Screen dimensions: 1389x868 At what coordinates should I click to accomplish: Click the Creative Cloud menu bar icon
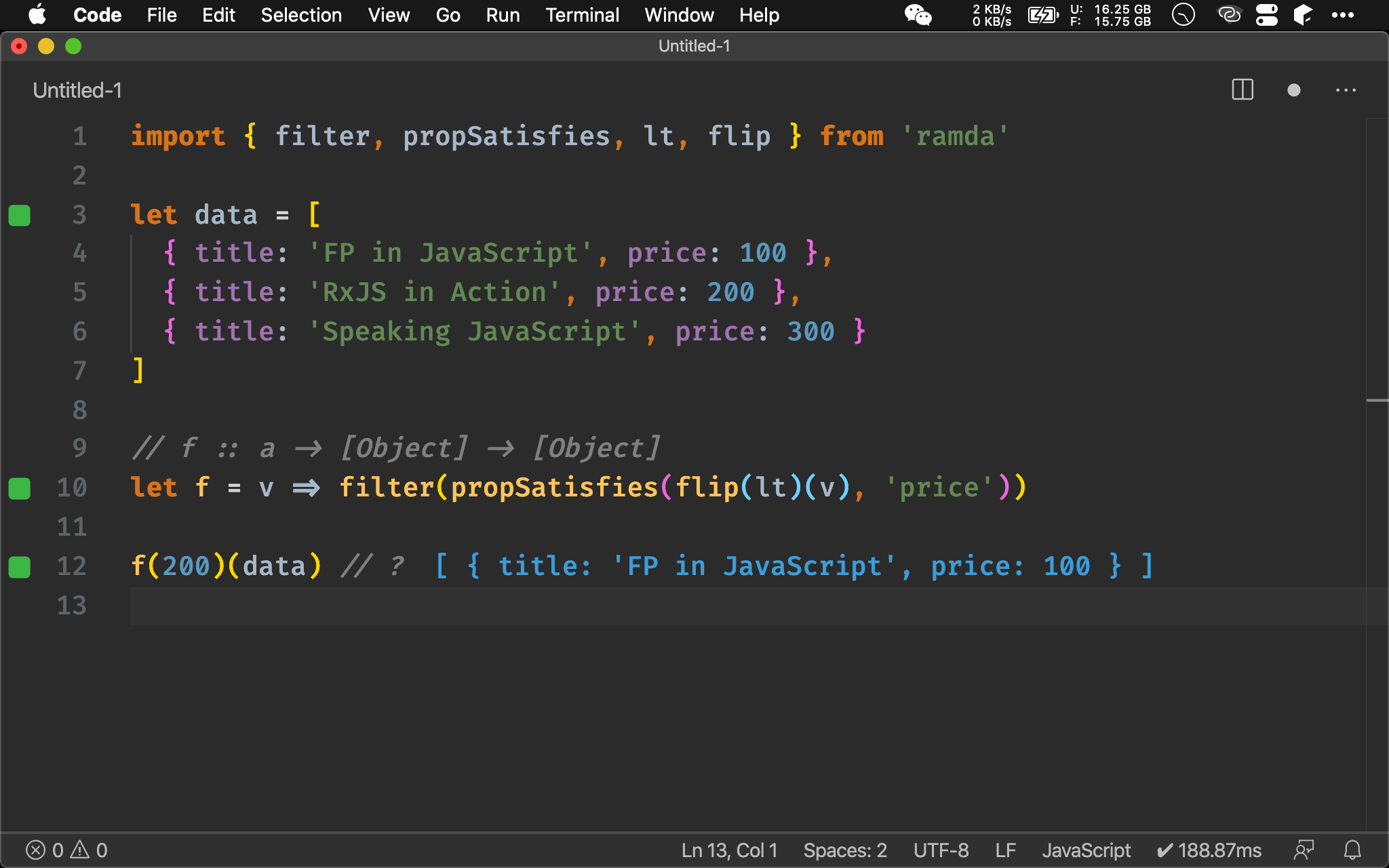(1230, 15)
